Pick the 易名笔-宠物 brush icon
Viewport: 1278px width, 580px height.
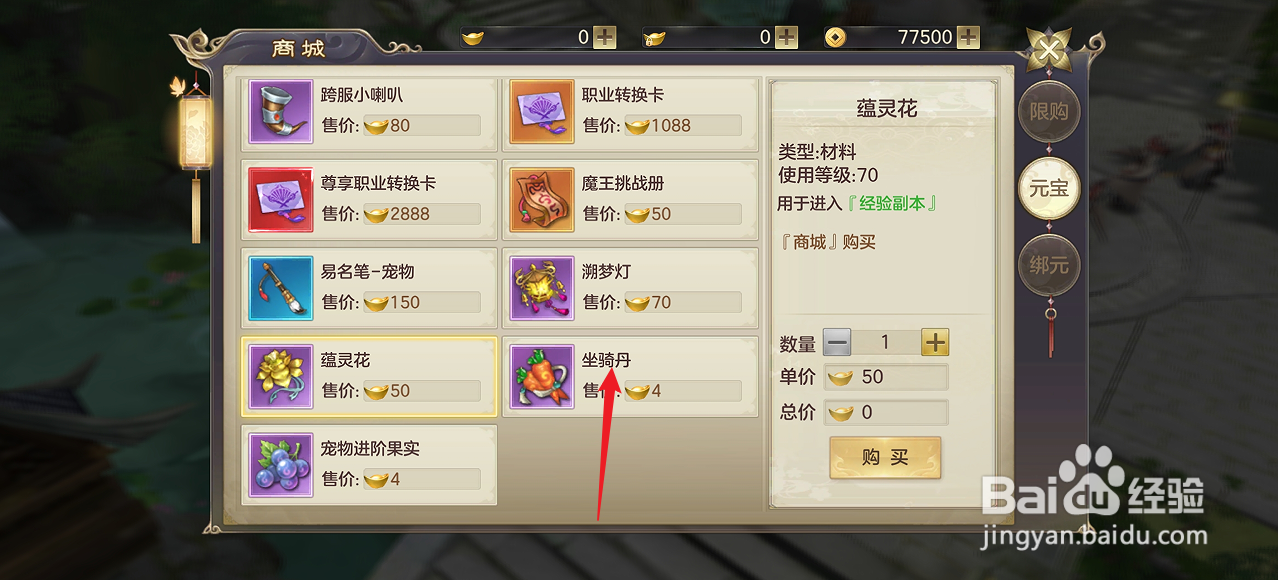coord(281,289)
